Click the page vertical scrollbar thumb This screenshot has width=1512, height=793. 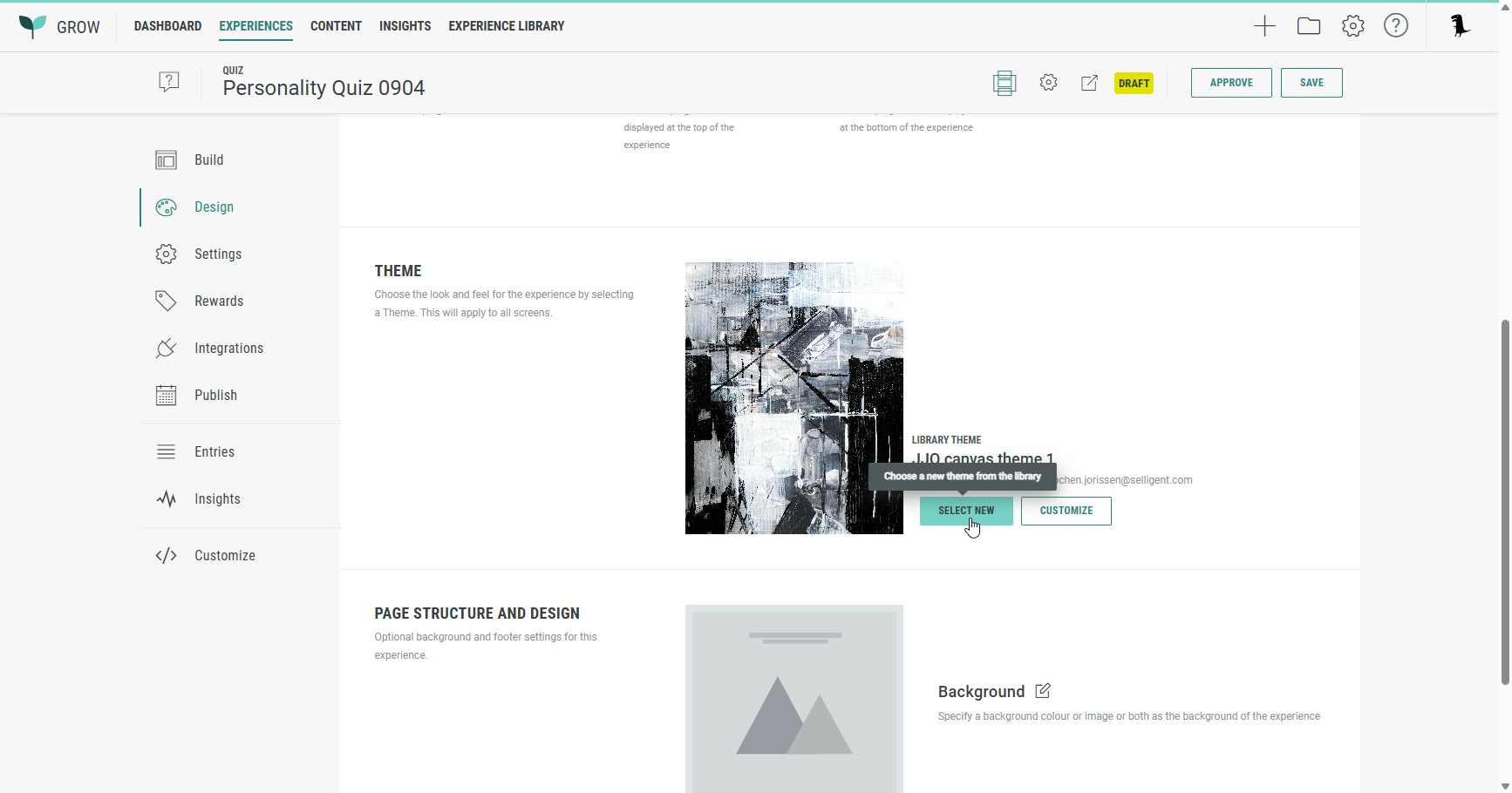[x=1505, y=502]
